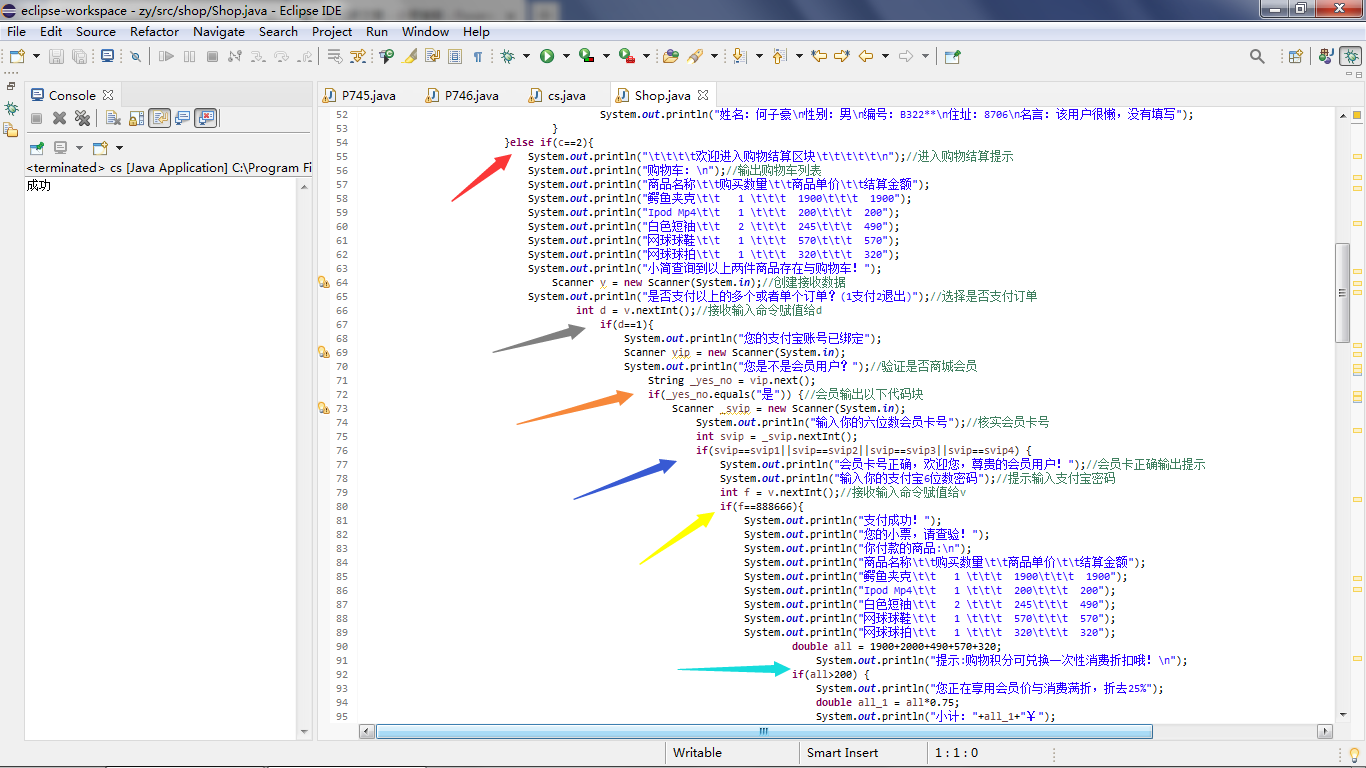Click Remove Launch X icon in Console
Viewport: 1366px width, 768px height.
click(x=59, y=118)
